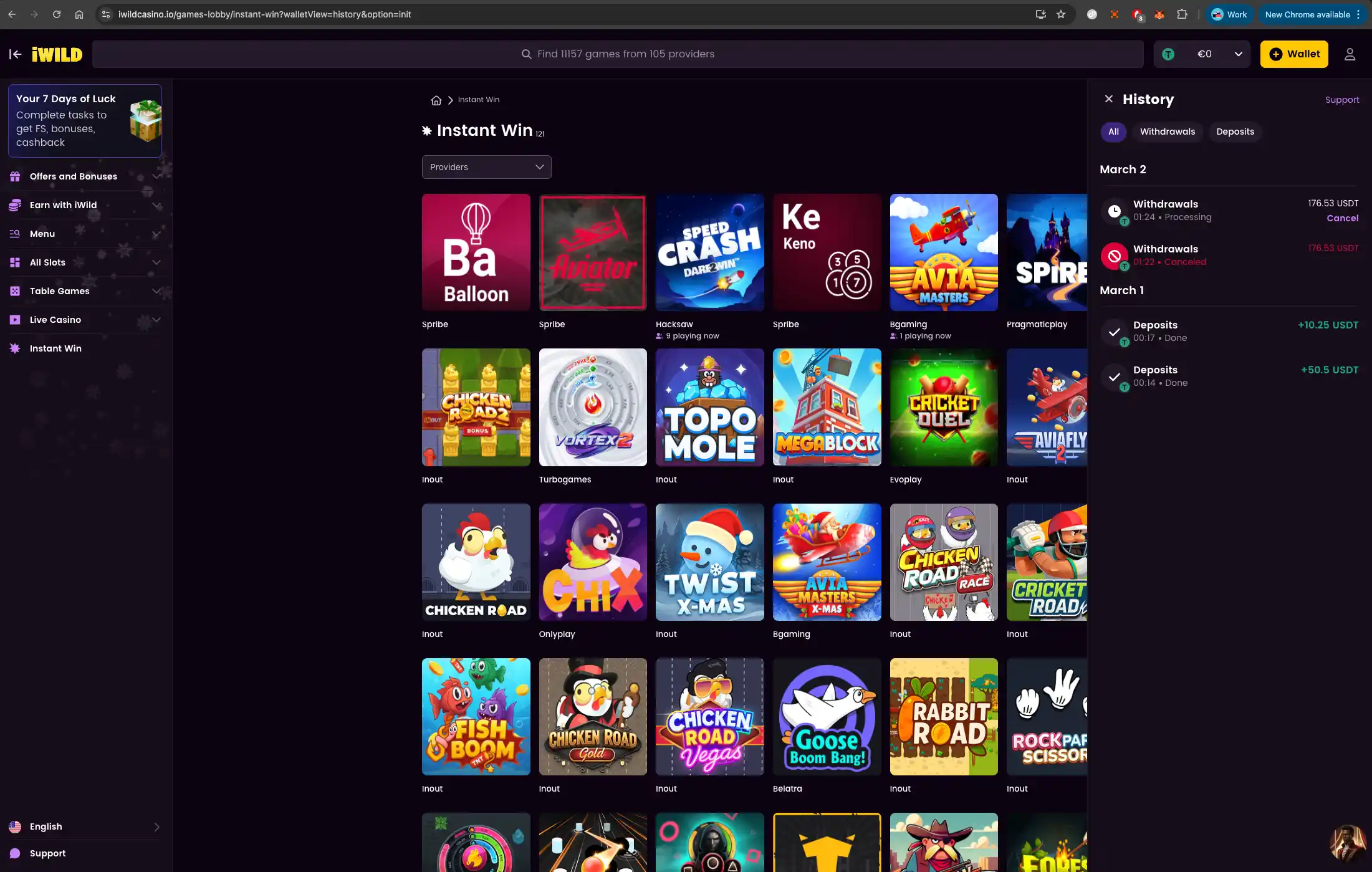Image resolution: width=1372 pixels, height=872 pixels.
Task: Click the Support chat bubble icon
Action: (15, 853)
